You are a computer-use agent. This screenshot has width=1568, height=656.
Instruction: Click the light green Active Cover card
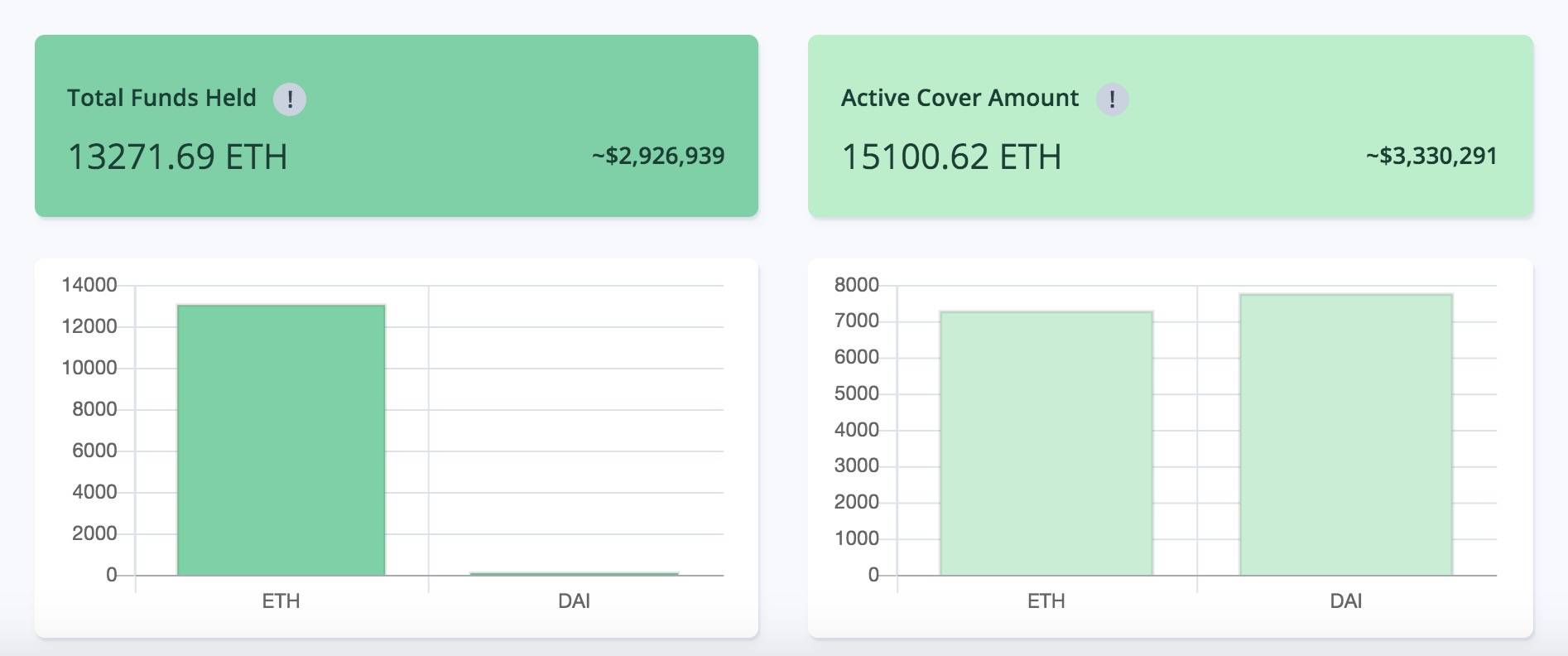pos(1171,126)
